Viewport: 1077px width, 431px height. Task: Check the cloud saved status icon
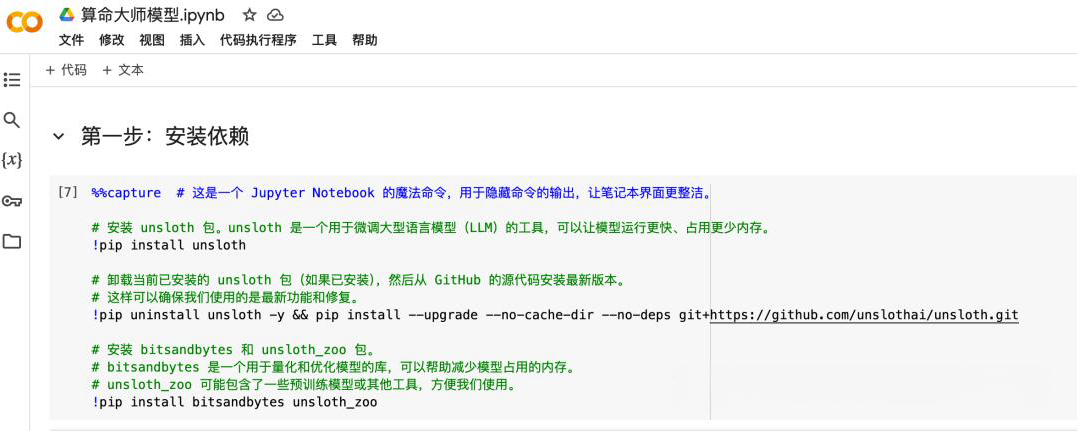pos(275,14)
